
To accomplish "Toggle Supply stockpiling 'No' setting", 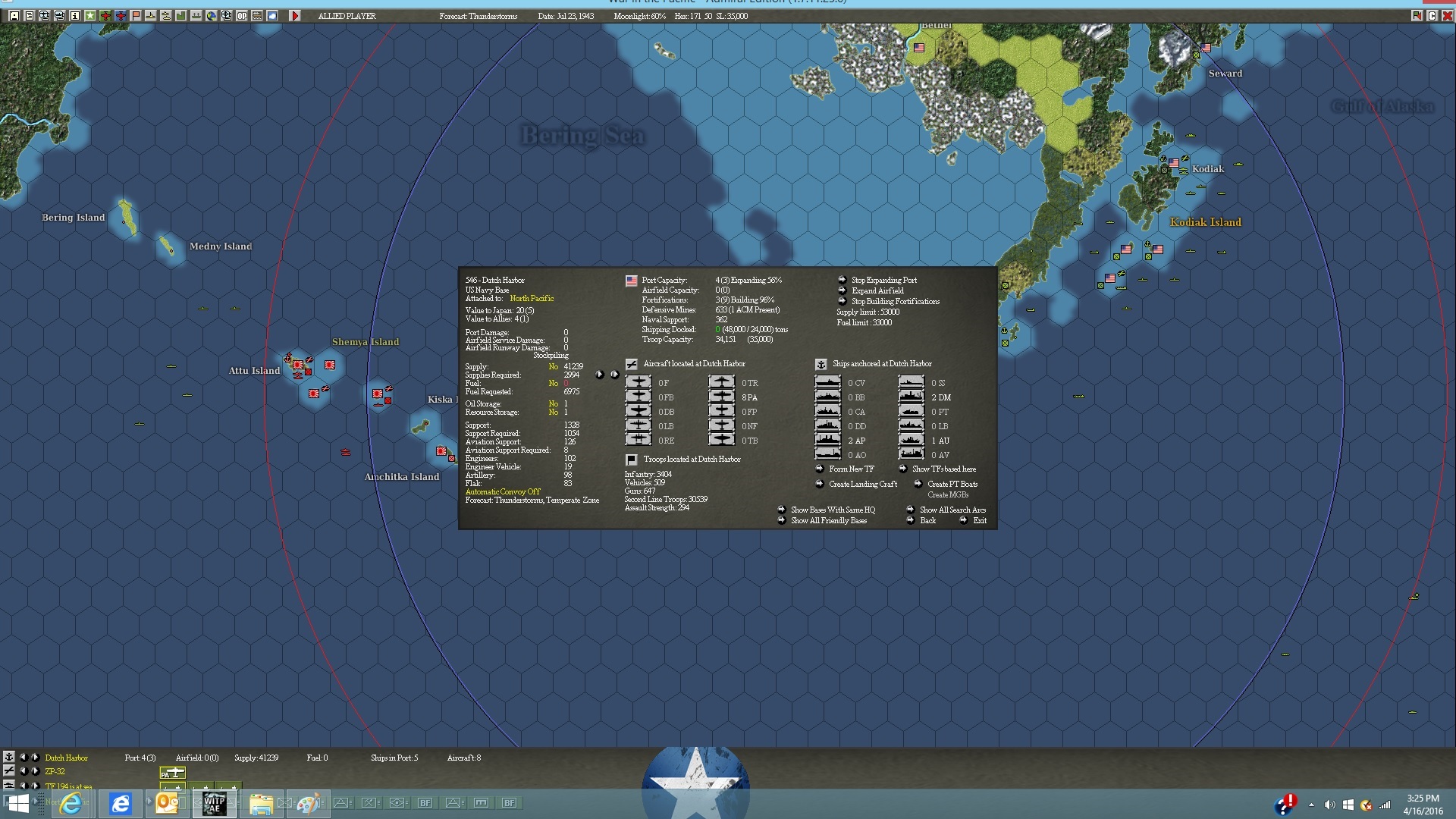I will 554,367.
